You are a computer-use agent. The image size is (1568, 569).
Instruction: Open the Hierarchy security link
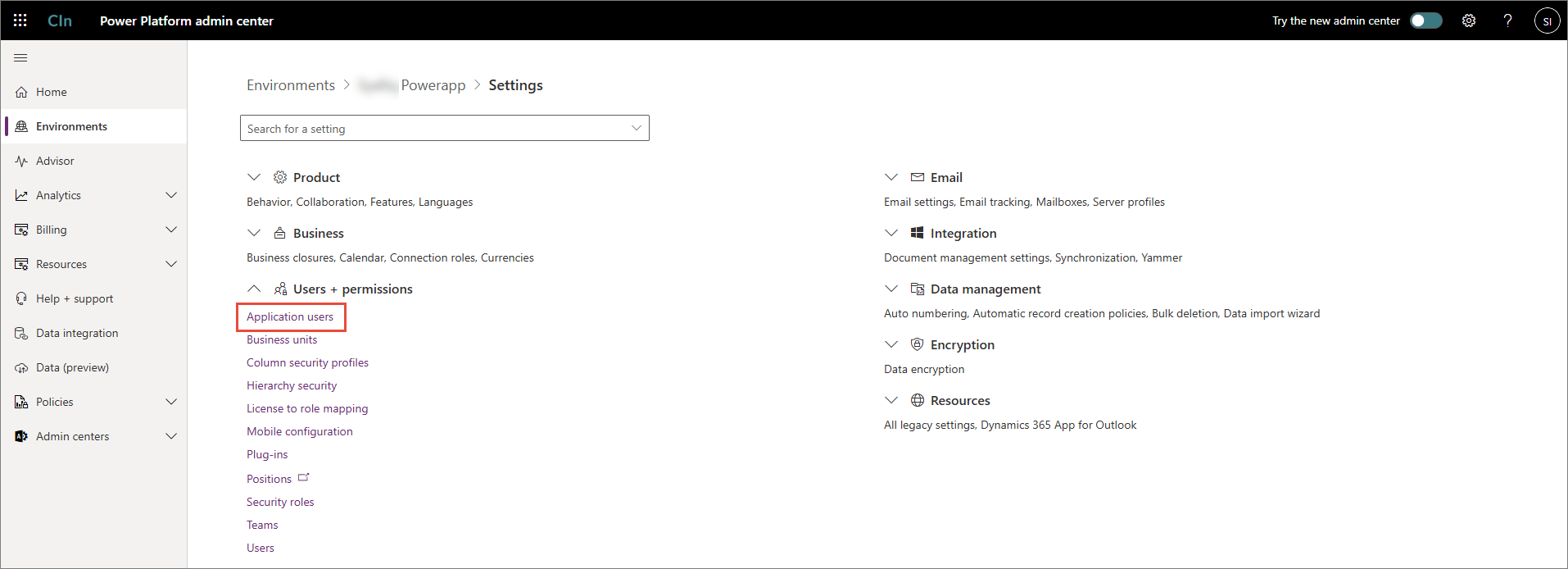coord(292,385)
